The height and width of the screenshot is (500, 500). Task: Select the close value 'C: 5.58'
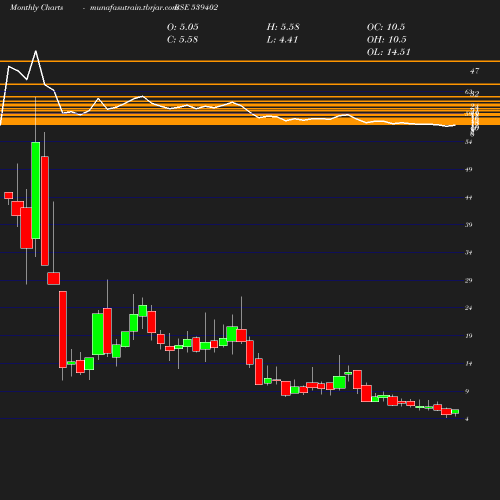[182, 40]
